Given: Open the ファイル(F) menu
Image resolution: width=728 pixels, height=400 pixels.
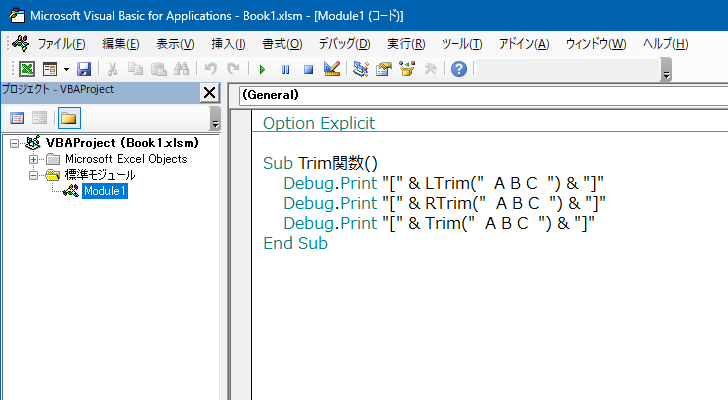Looking at the screenshot, I should tap(61, 44).
